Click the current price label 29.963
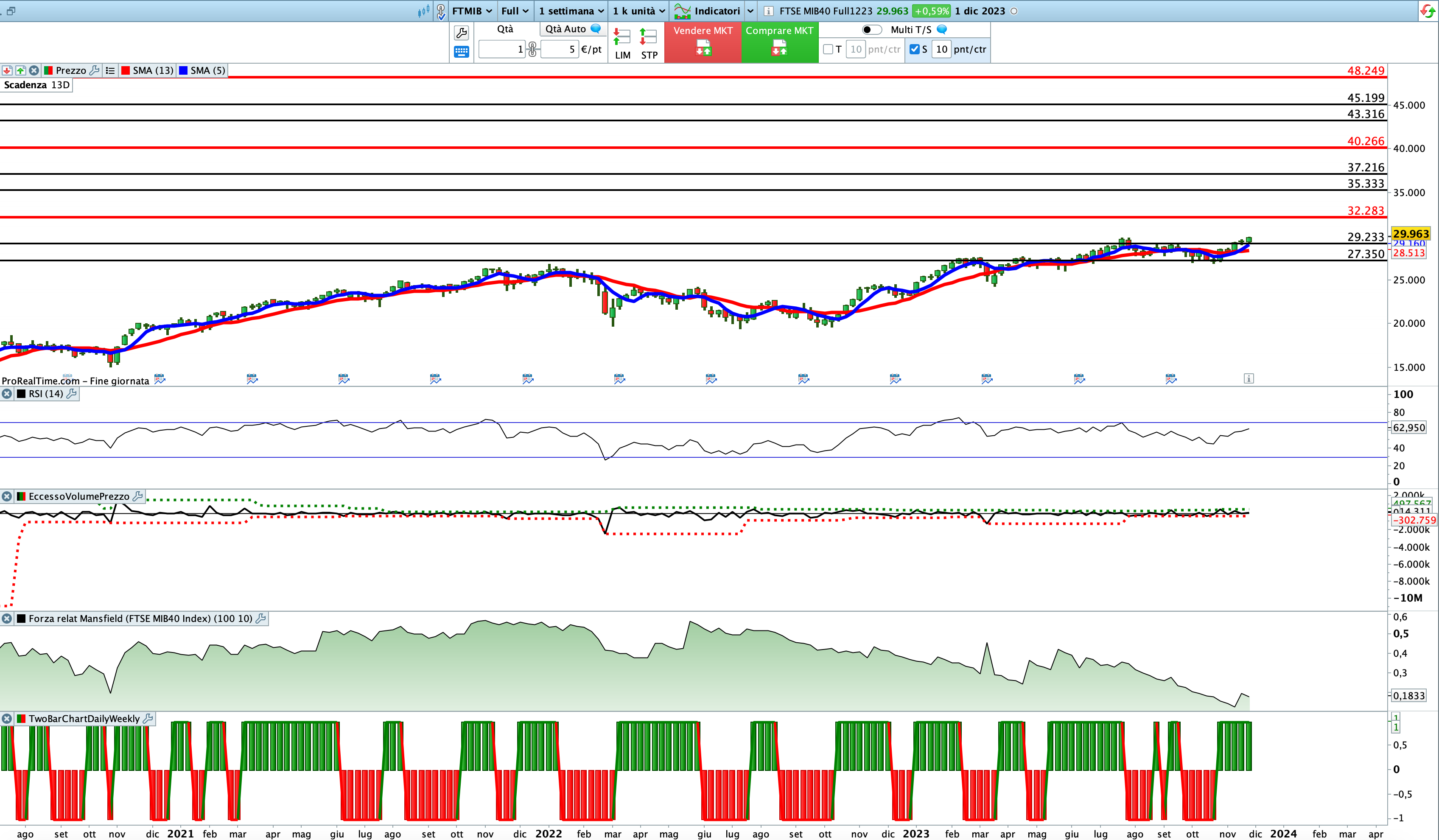The height and width of the screenshot is (840, 1439). [x=1411, y=234]
